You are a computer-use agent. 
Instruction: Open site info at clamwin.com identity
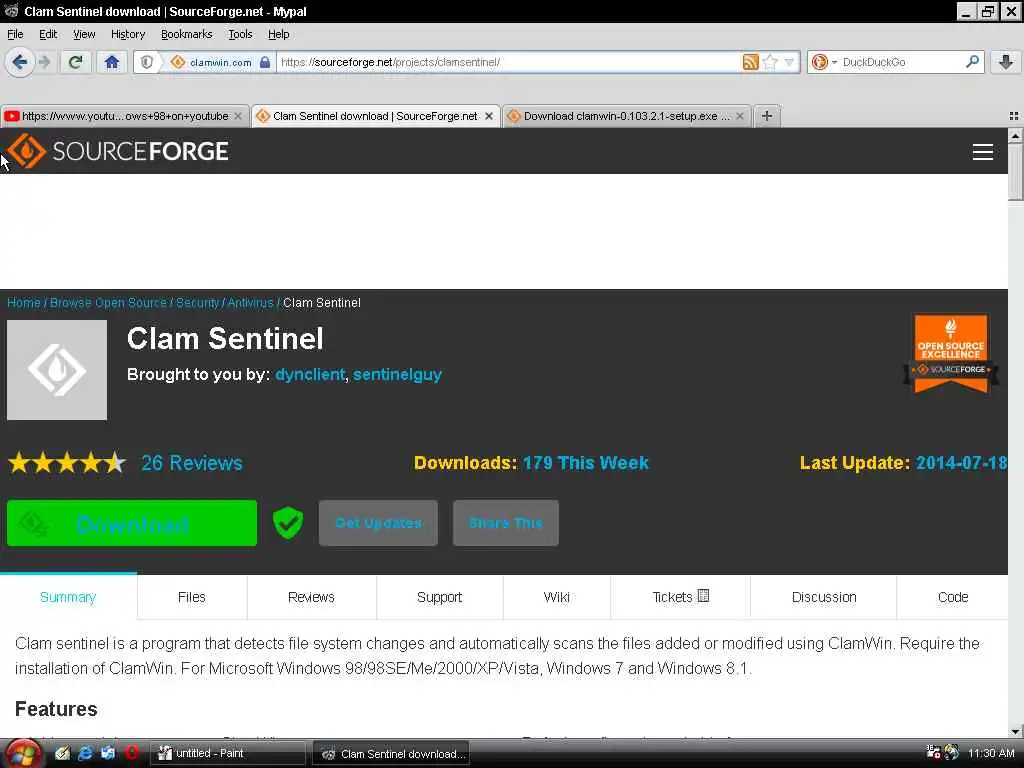pyautogui.click(x=221, y=62)
